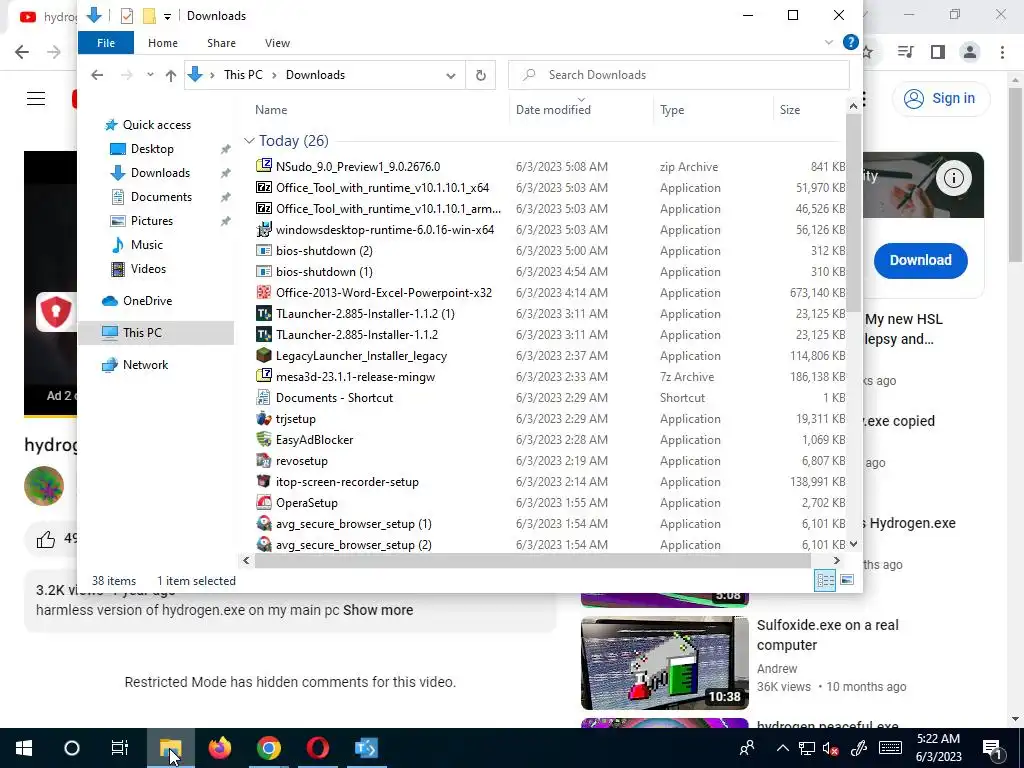Expand the ribbon with the chevron
Image resolution: width=1024 pixels, height=768 pixels.
(x=829, y=42)
